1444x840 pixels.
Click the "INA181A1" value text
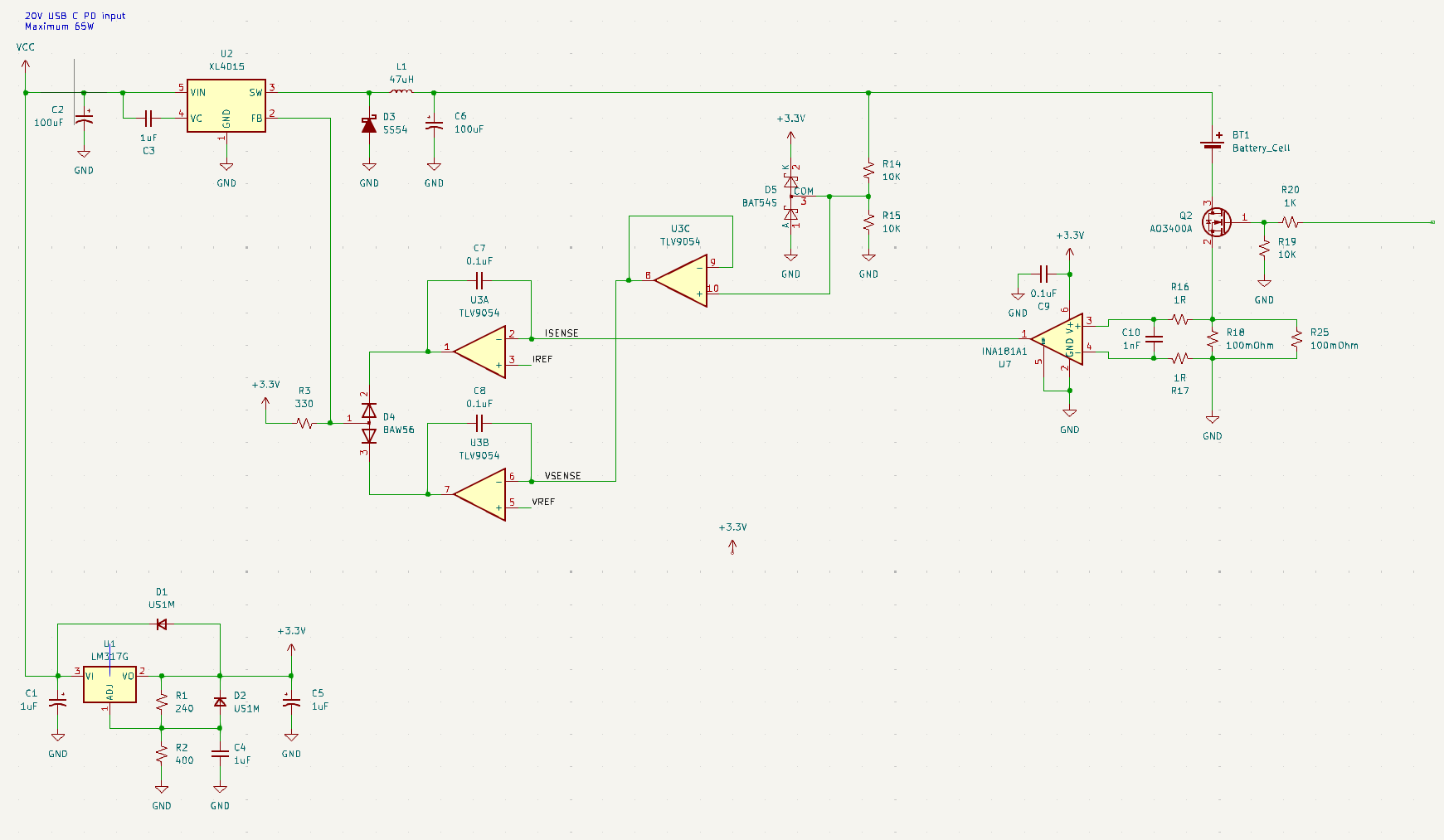1004,352
